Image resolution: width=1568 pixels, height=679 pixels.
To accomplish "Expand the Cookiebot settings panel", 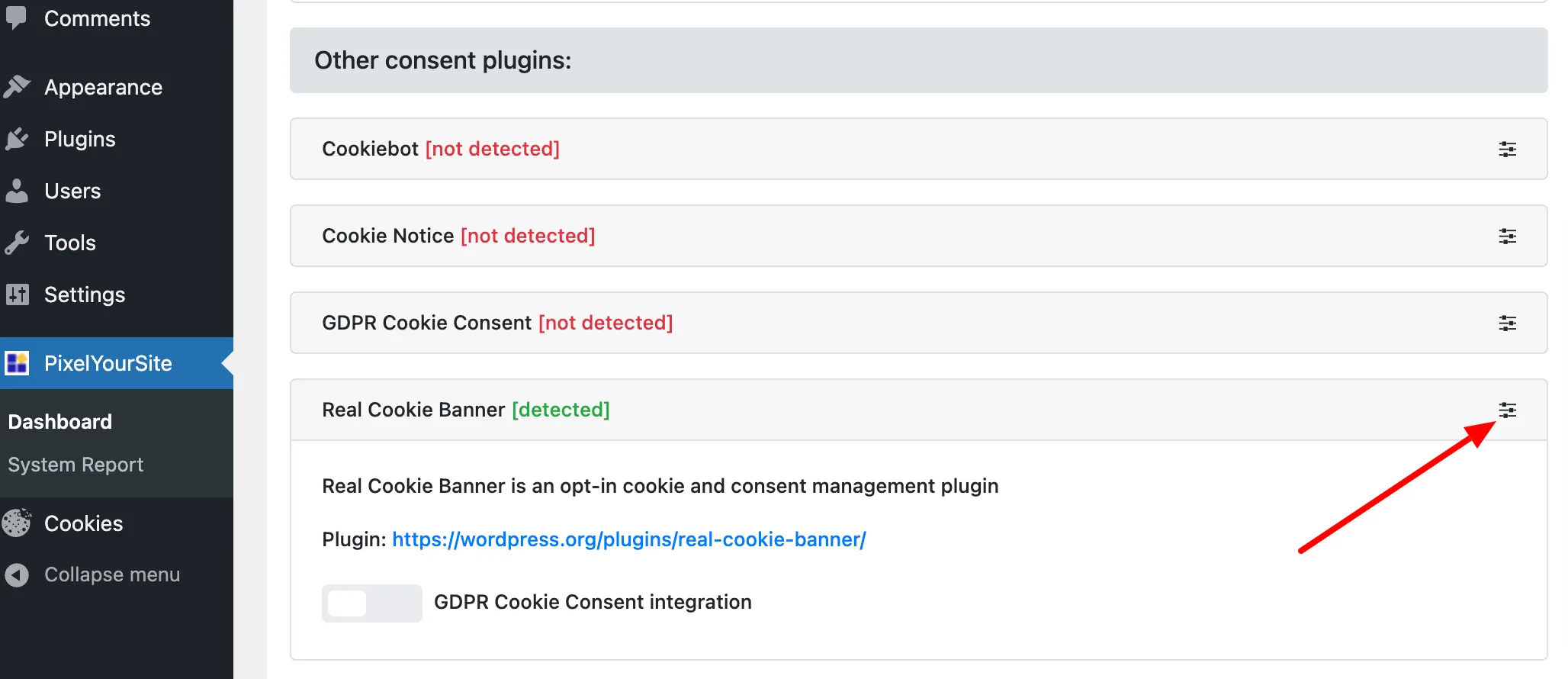I will tap(1507, 150).
